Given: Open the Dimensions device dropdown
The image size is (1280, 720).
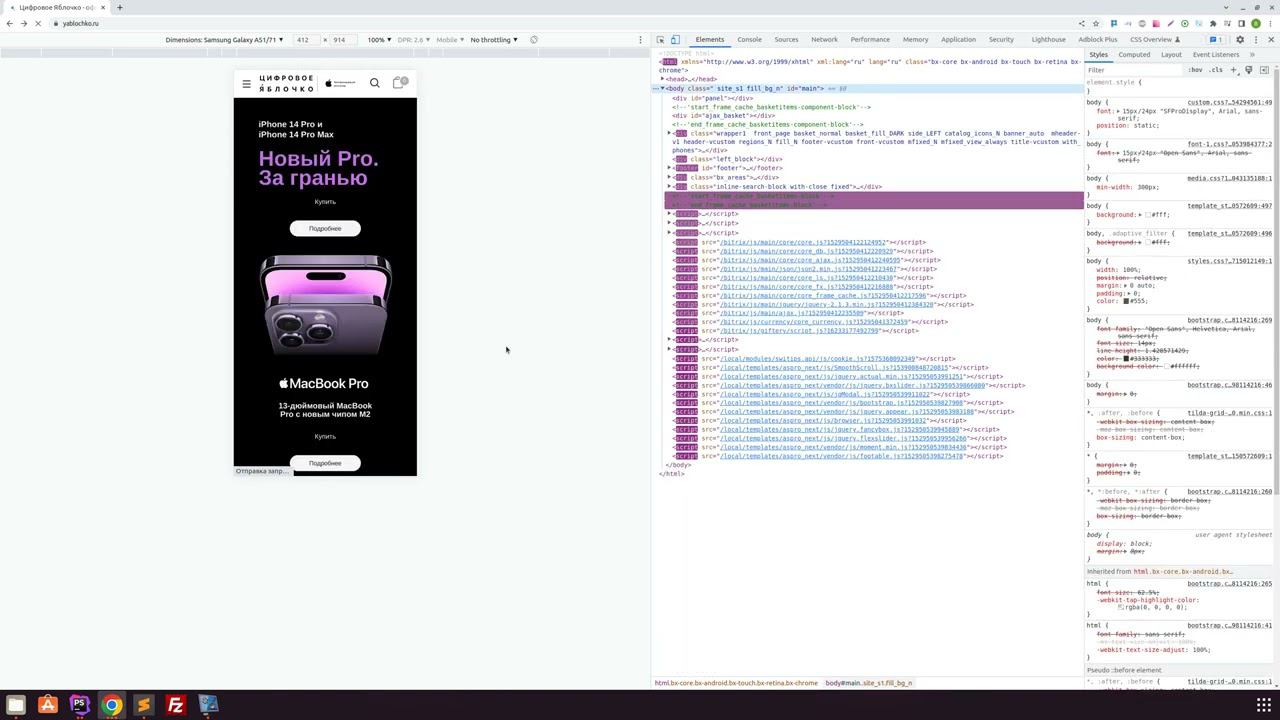Looking at the screenshot, I should (x=224, y=40).
